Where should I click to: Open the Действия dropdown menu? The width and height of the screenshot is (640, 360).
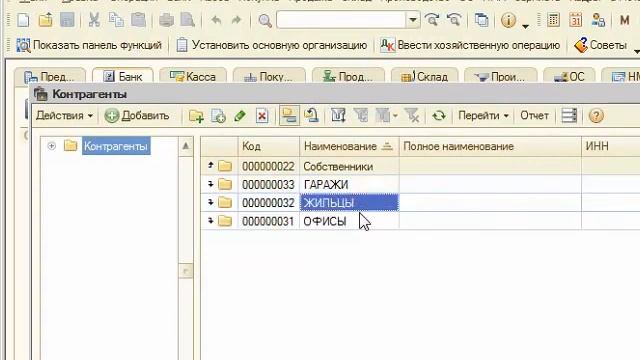pyautogui.click(x=64, y=116)
